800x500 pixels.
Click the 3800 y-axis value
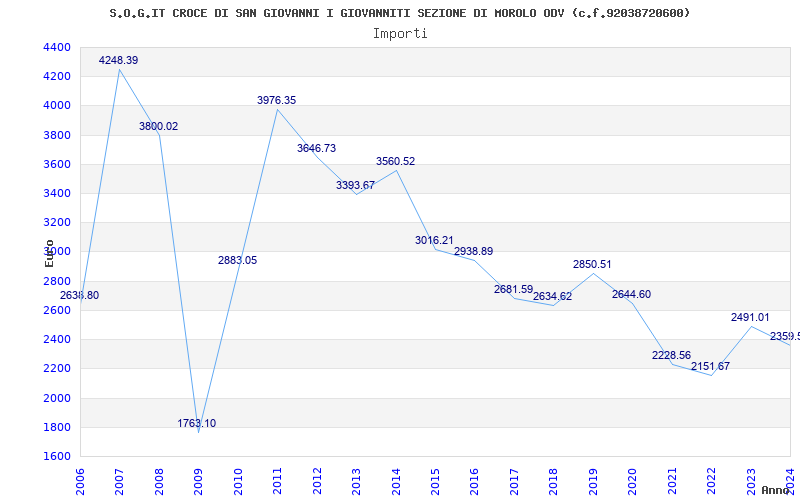point(57,135)
